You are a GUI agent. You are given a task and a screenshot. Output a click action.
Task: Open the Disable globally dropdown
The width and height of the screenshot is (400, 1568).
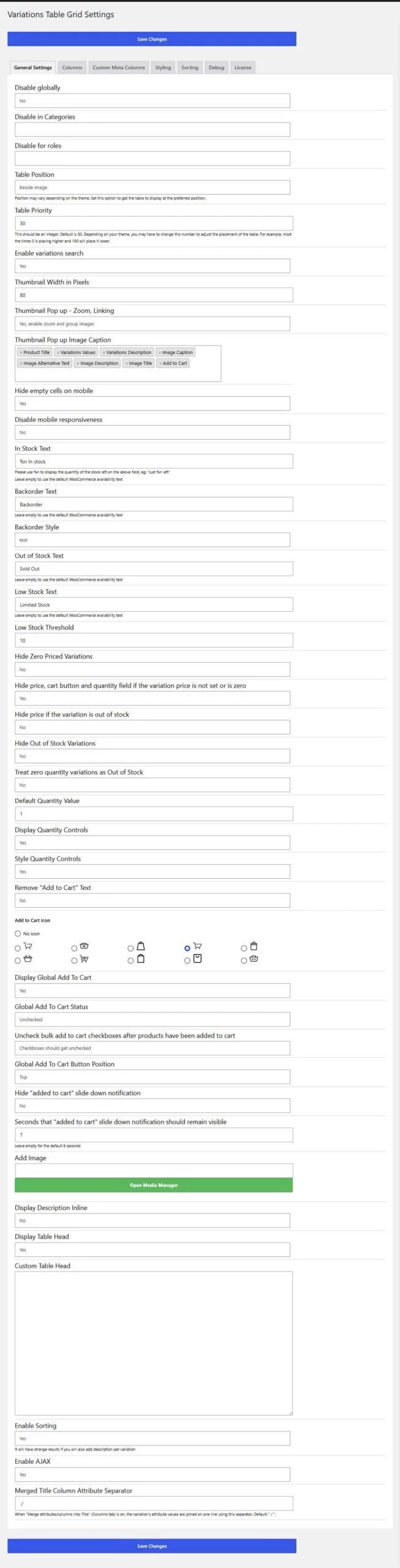152,100
